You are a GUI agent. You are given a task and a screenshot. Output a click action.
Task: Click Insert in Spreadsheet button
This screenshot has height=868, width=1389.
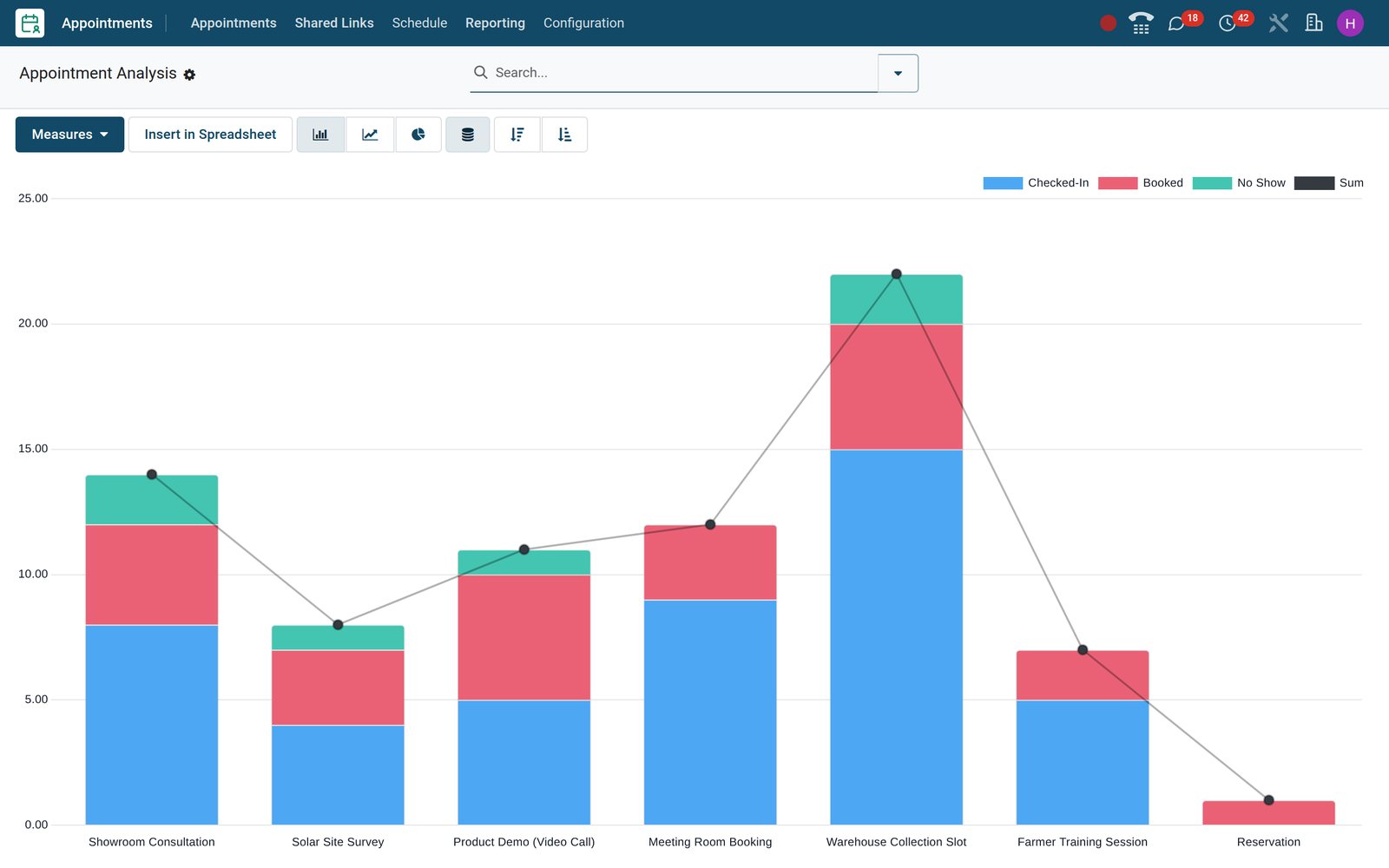(x=210, y=135)
